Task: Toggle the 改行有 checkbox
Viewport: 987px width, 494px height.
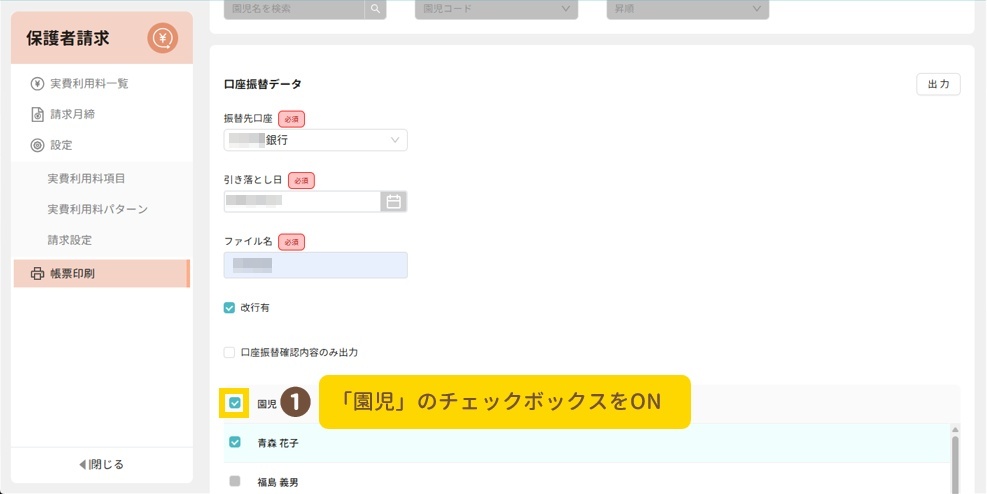Action: click(x=230, y=308)
